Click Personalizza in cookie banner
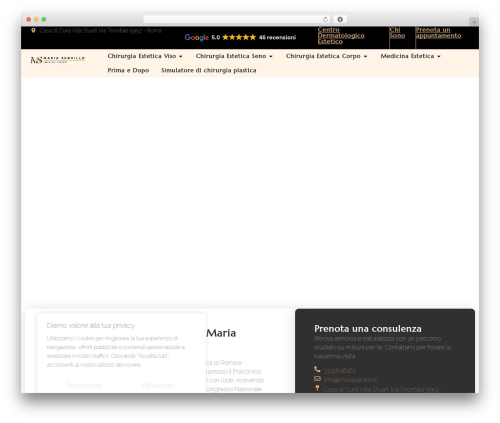Image resolution: width=500 pixels, height=423 pixels. click(x=84, y=385)
